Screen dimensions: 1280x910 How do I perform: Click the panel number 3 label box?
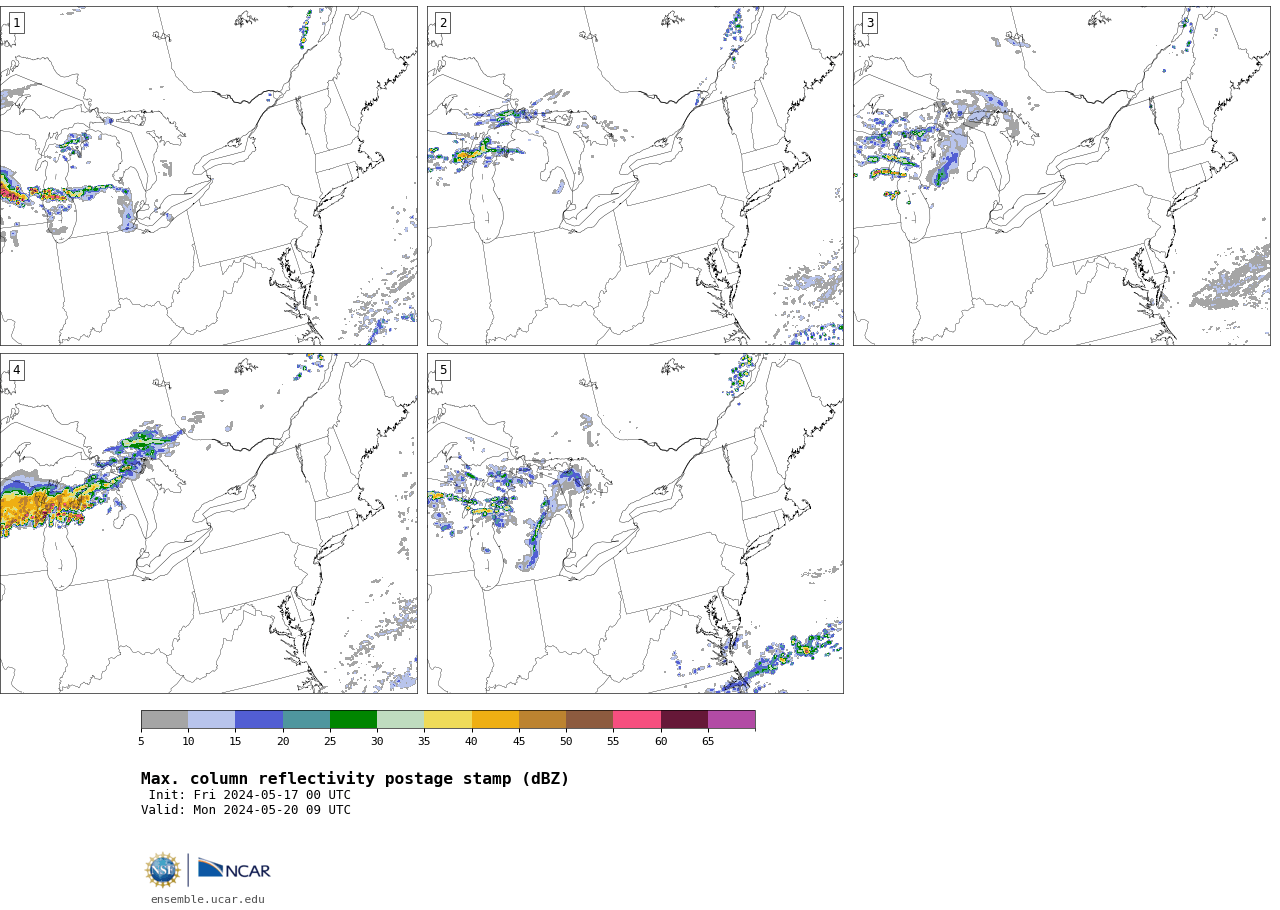coord(869,23)
